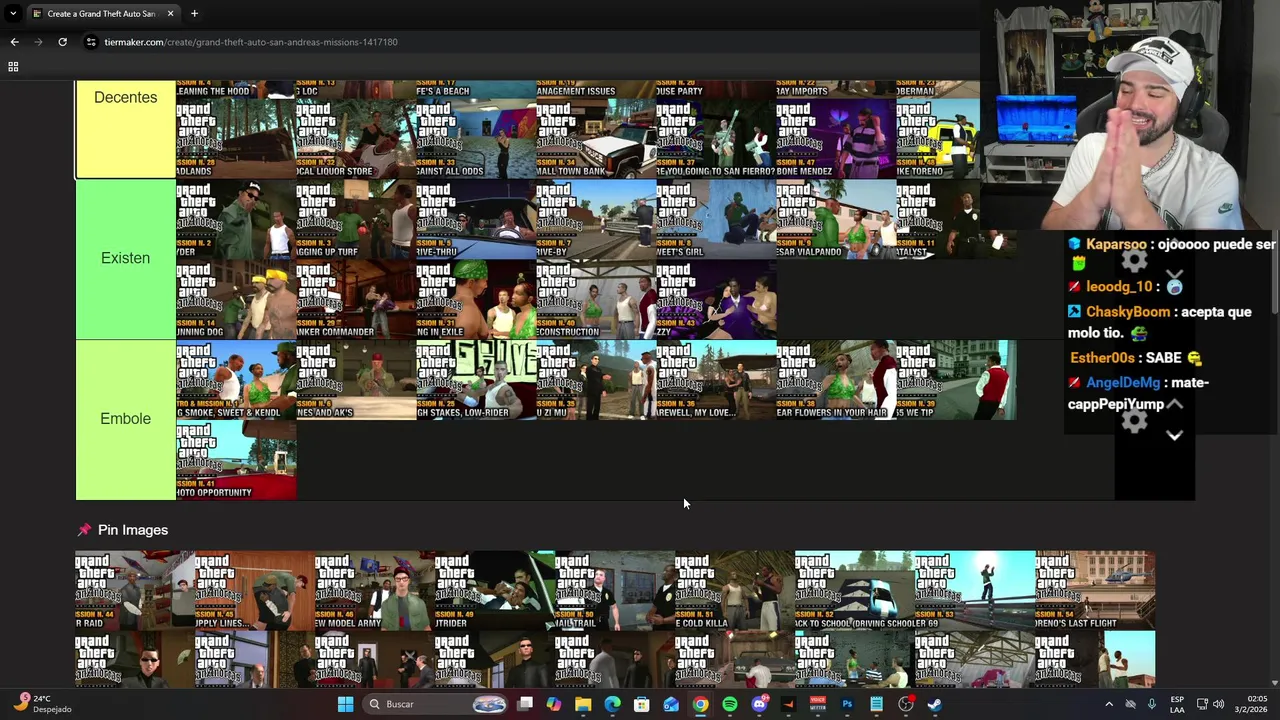1280x720 pixels.
Task: Click the Mike Toreno mission thumbnail
Action: 938,139
